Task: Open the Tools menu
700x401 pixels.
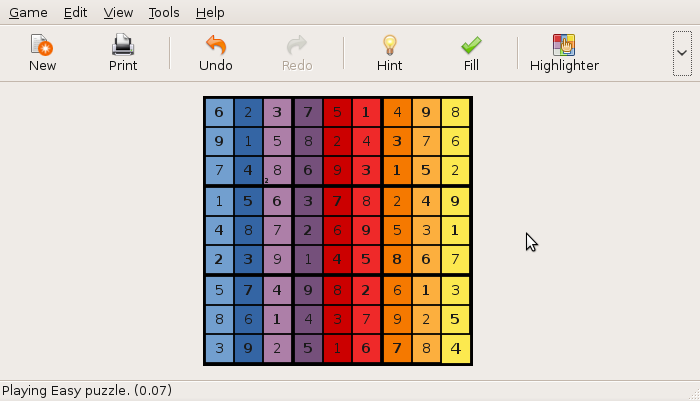Action: (164, 13)
